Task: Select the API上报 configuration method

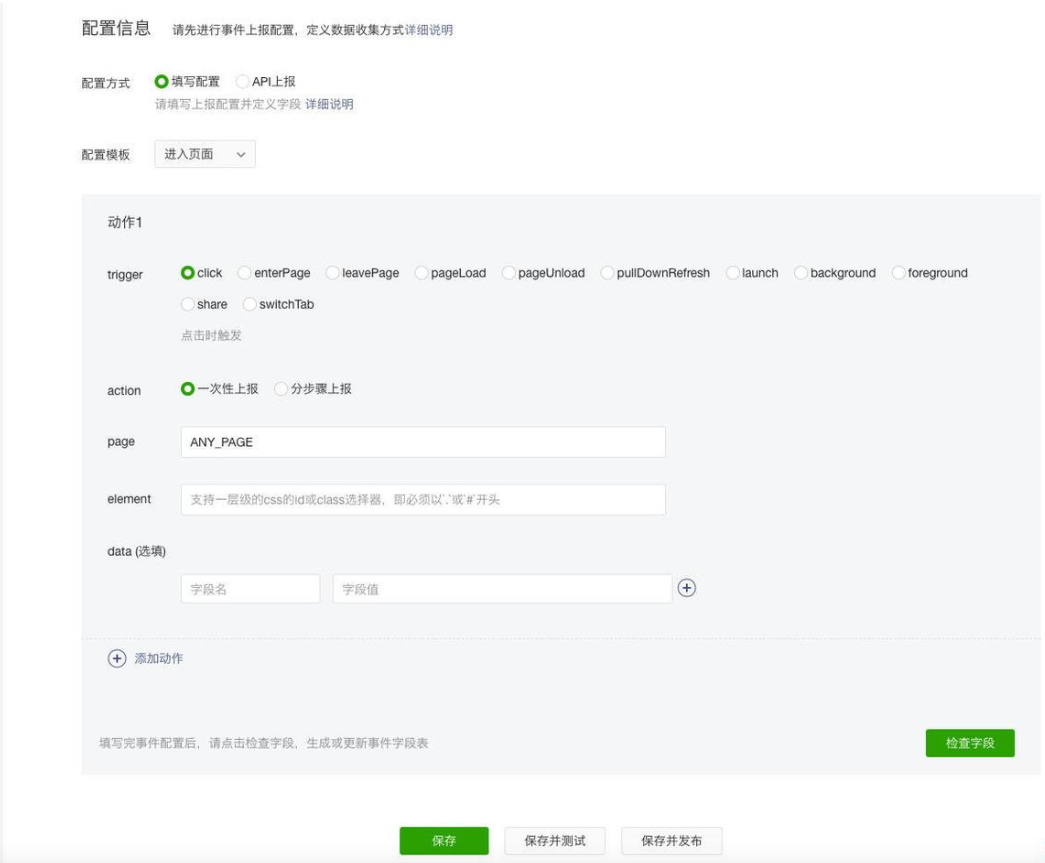Action: (243, 83)
